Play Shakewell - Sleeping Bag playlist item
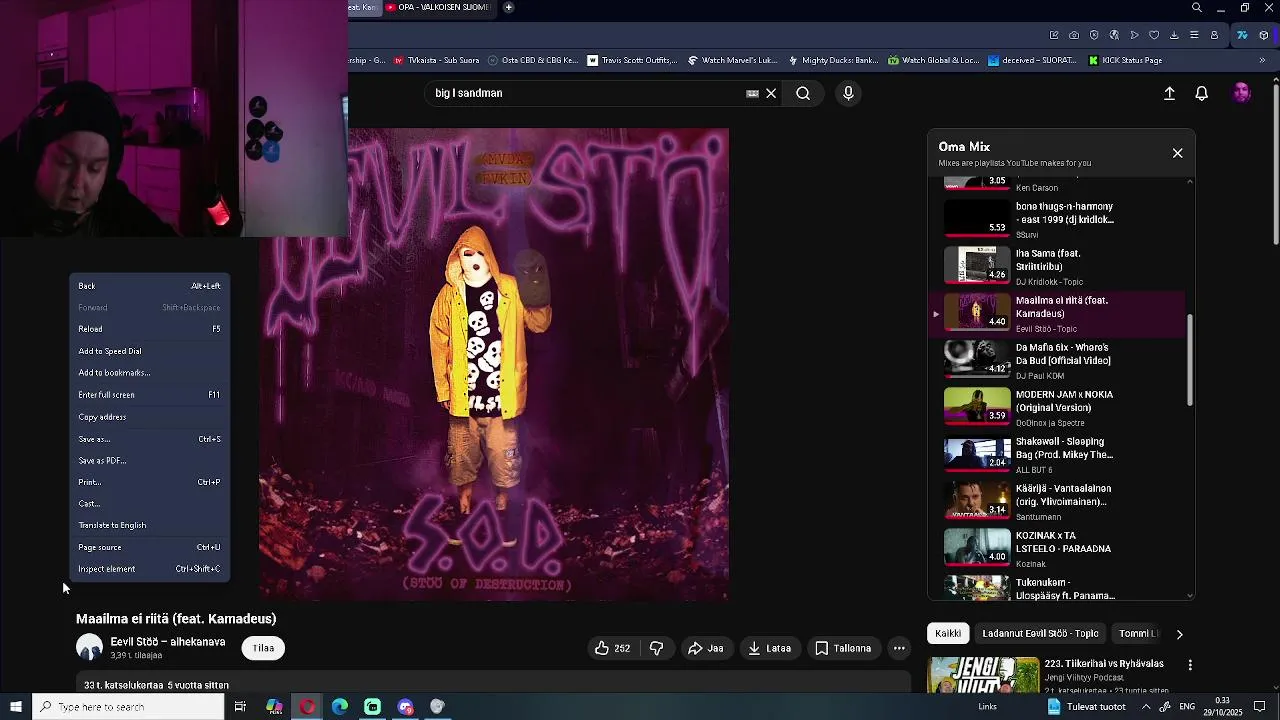 pos(1058,453)
